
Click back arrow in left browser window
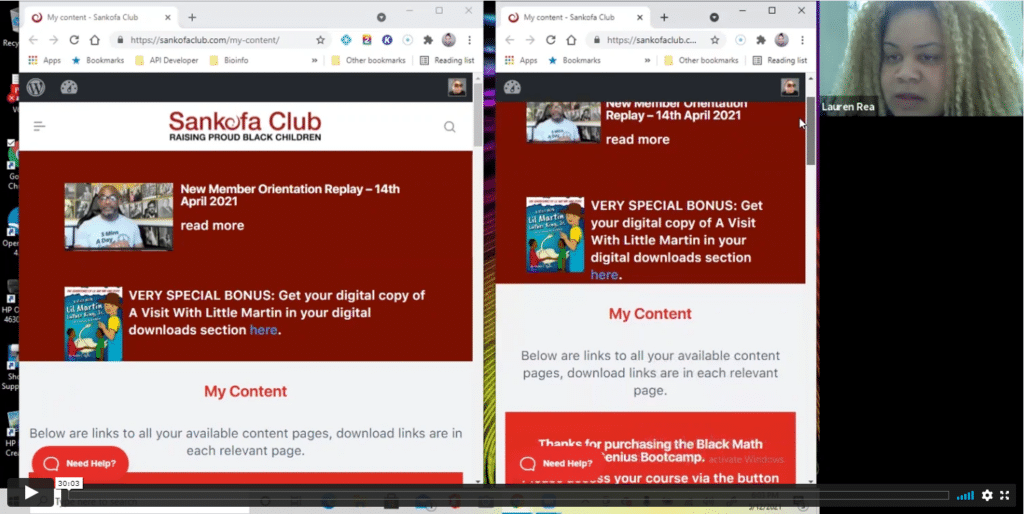(x=33, y=40)
